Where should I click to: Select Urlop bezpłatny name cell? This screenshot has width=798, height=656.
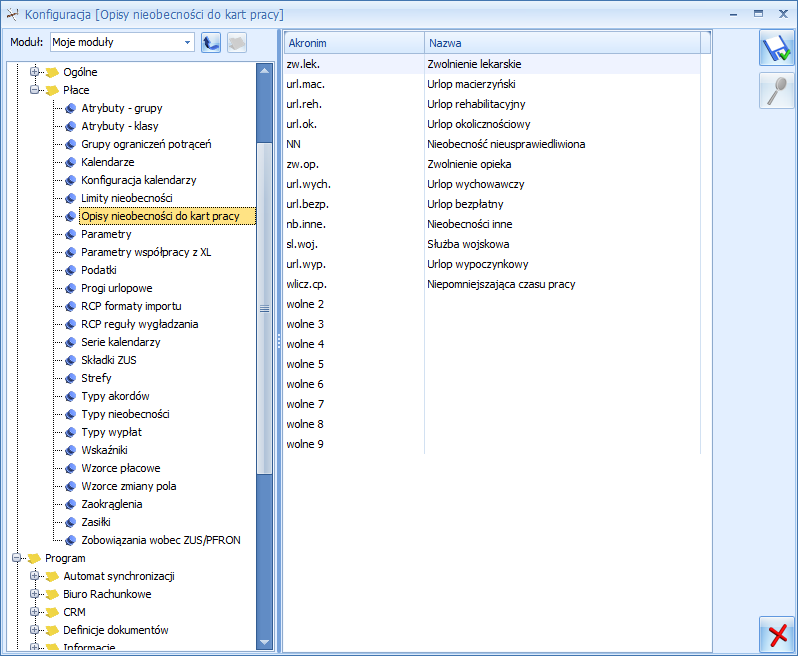(562, 204)
